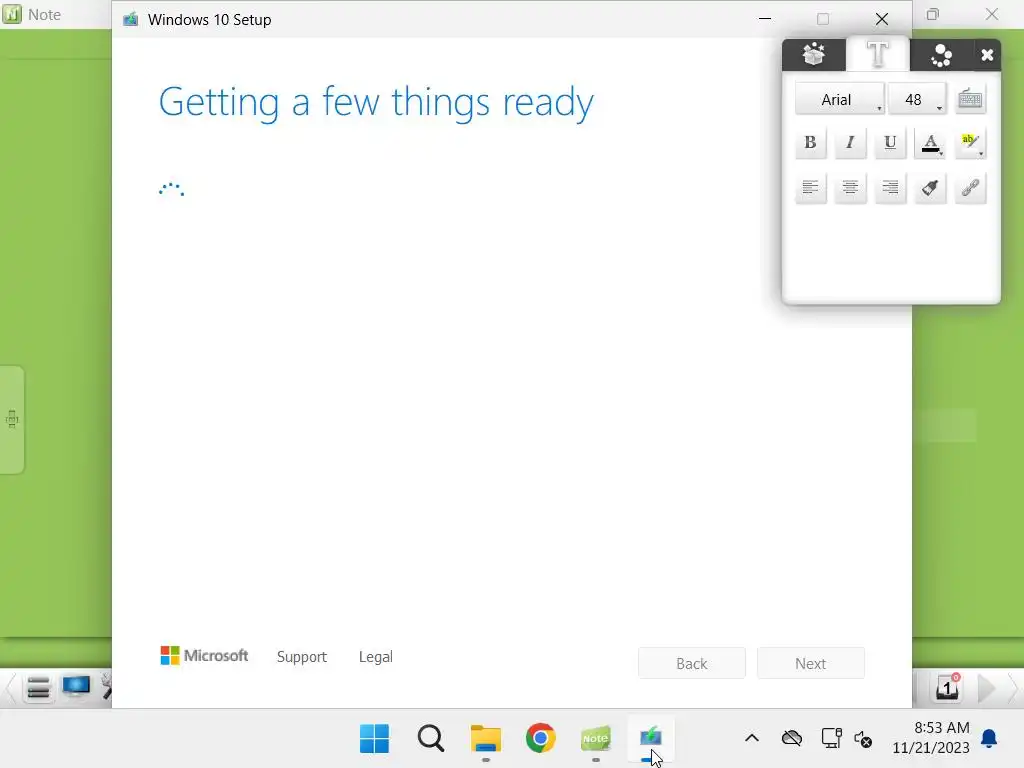1024x768 pixels.
Task: Open the page sorter tray numbered 1
Action: tap(947, 688)
